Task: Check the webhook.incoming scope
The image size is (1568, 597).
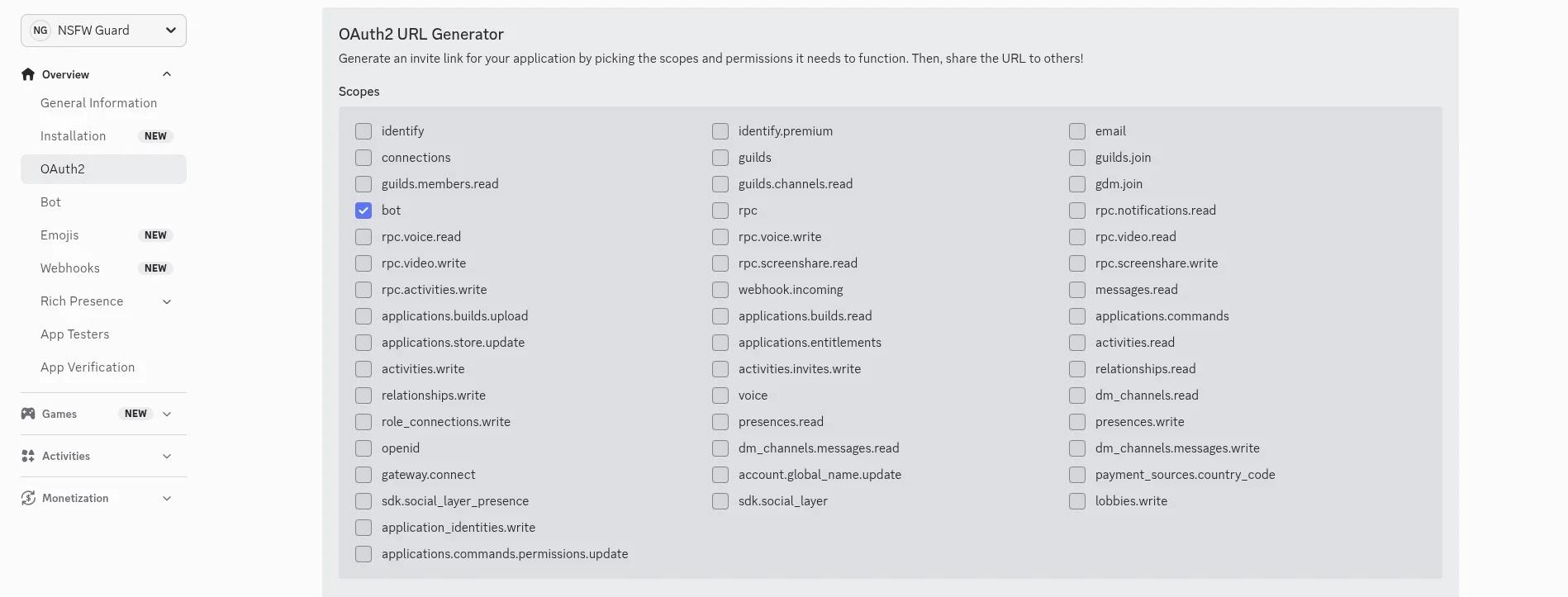Action: click(x=720, y=289)
